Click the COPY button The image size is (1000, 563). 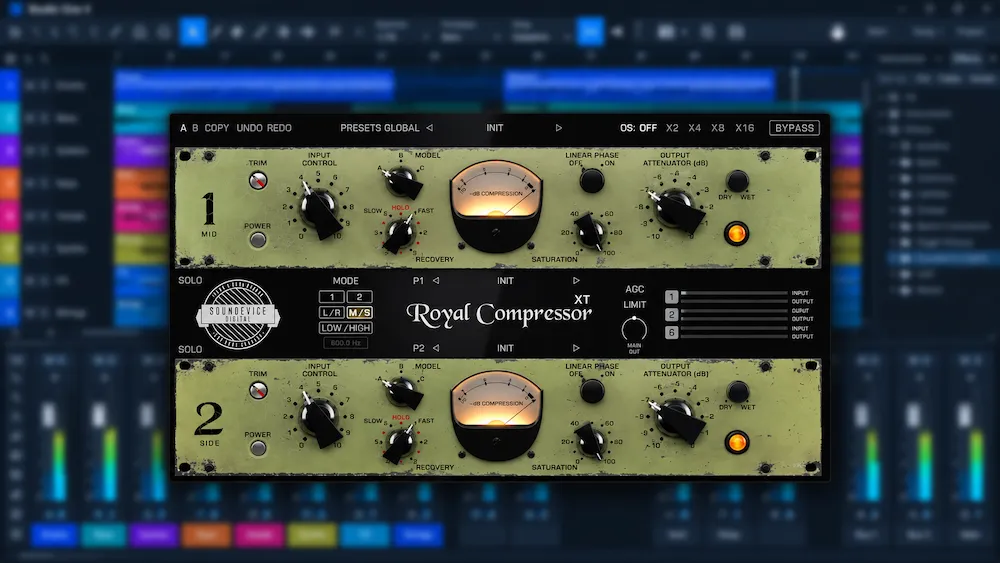coord(217,128)
